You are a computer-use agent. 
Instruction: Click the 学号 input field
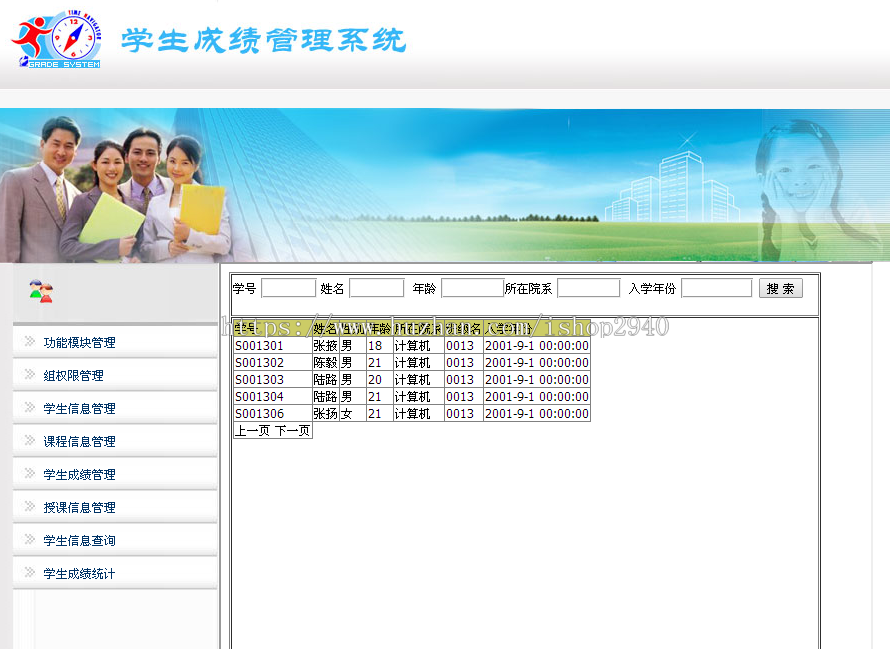coord(288,287)
